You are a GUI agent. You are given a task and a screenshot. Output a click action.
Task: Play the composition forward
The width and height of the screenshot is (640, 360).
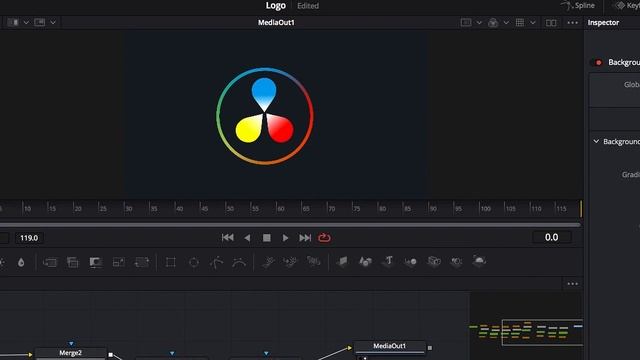tap(285, 238)
